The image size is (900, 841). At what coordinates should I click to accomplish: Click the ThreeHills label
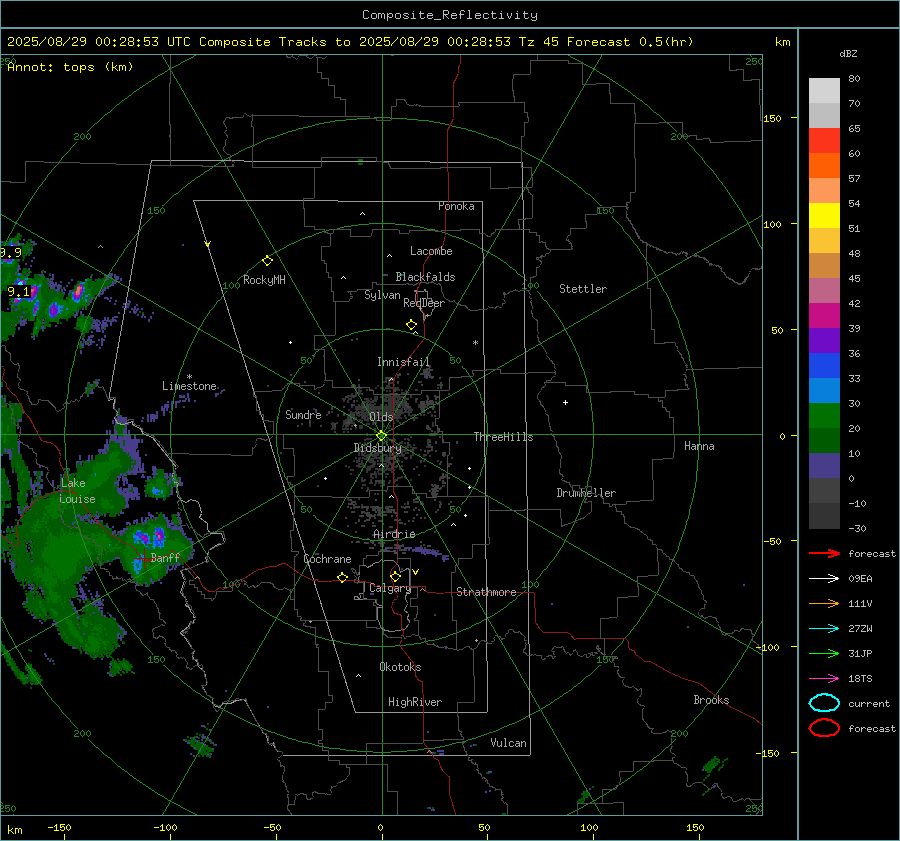pyautogui.click(x=503, y=437)
